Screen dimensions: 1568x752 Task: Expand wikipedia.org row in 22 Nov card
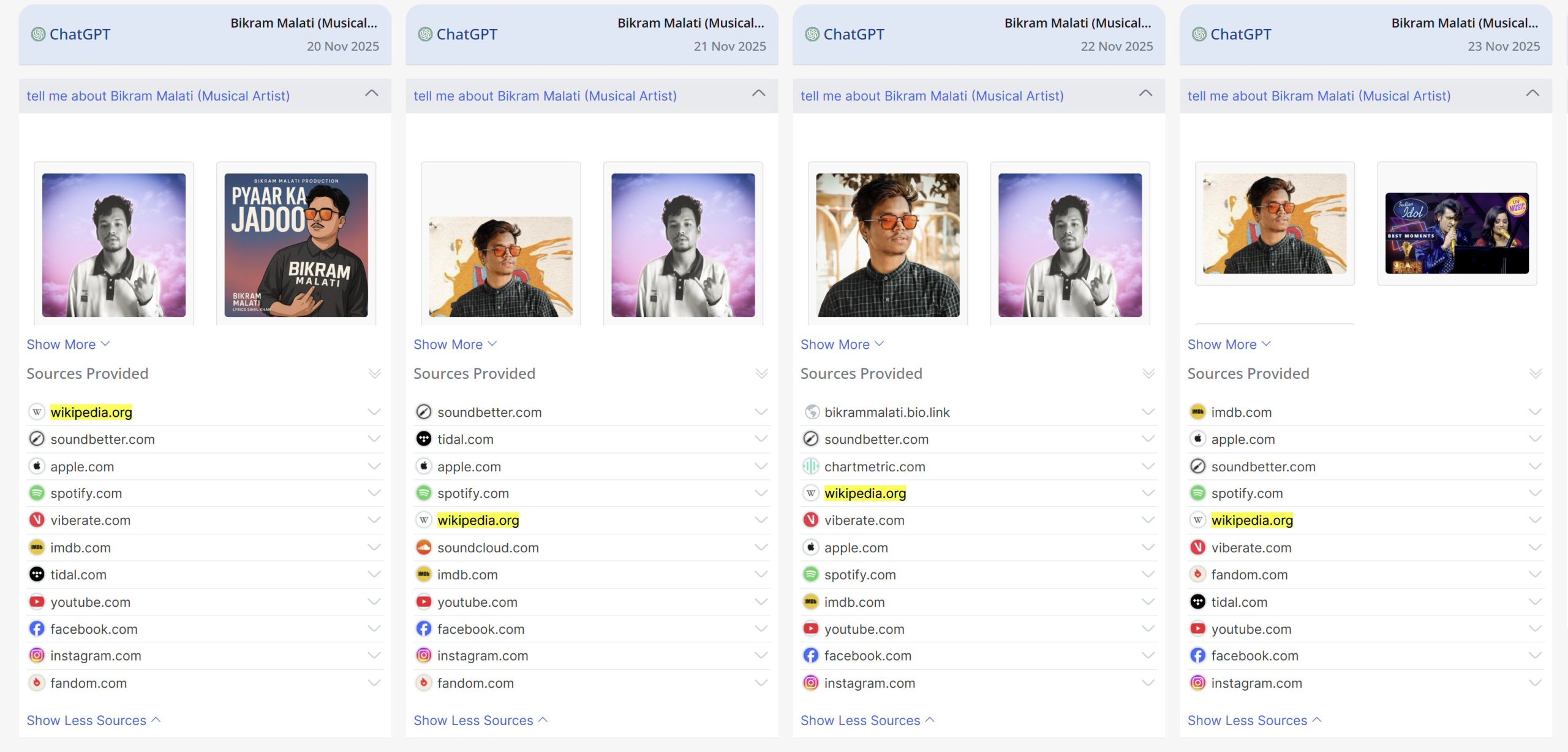(1148, 493)
